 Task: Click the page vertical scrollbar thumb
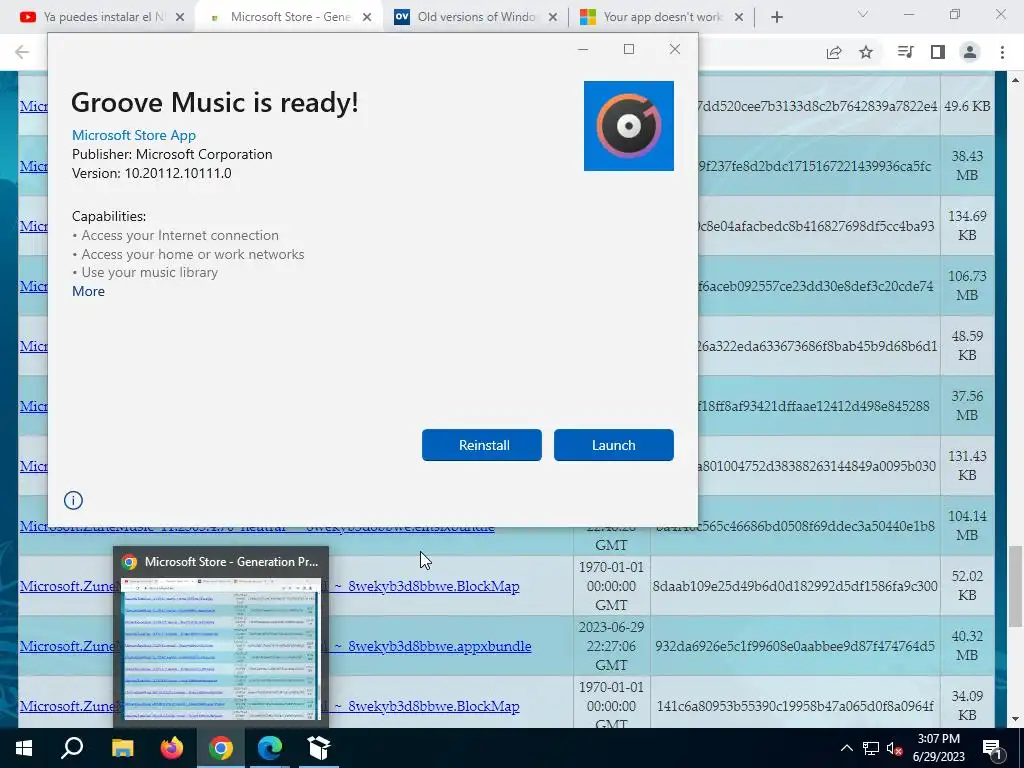(1015, 586)
